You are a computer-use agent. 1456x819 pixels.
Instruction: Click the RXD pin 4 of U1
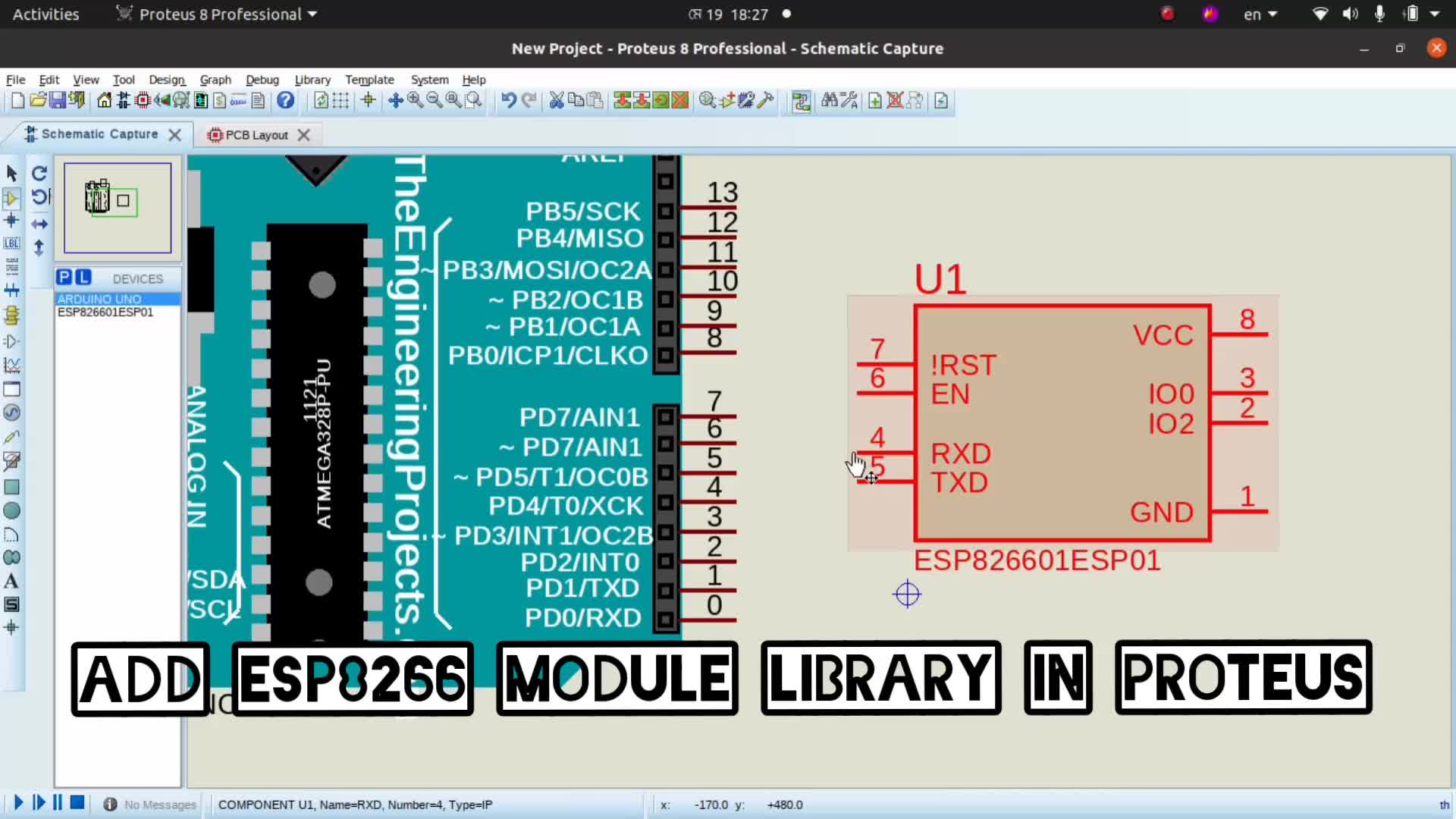[884, 453]
